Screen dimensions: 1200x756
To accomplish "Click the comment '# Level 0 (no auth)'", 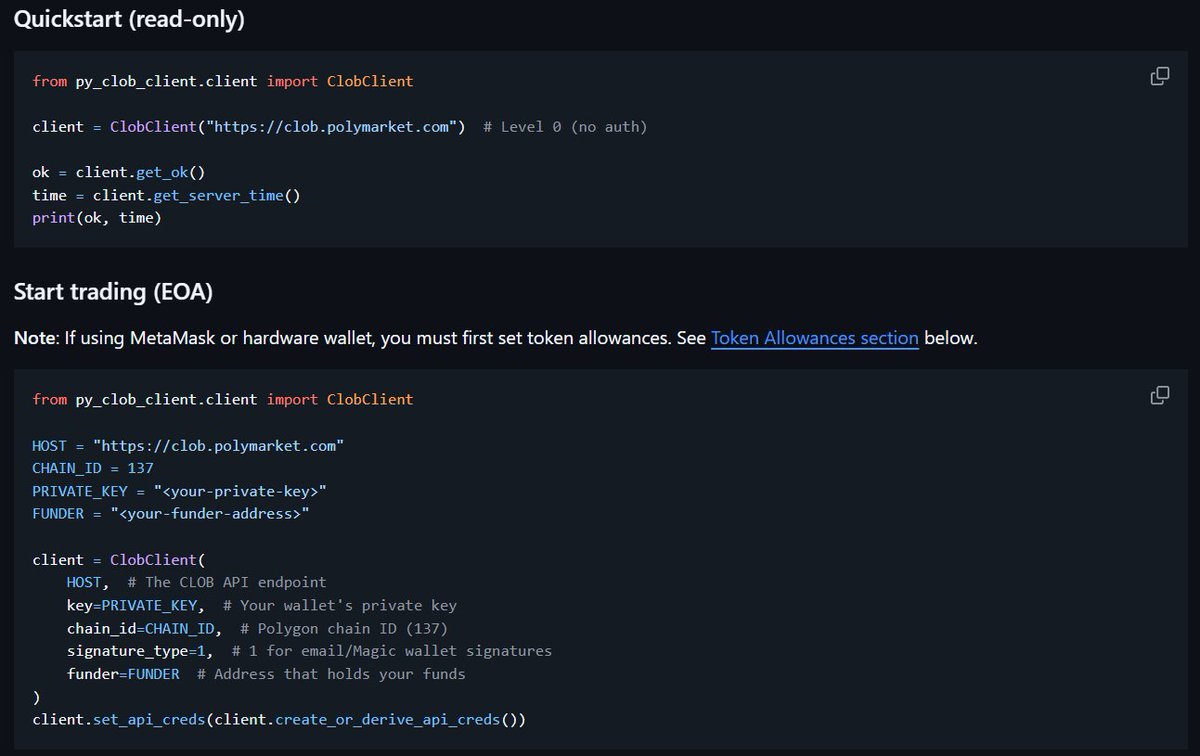I will pyautogui.click(x=565, y=127).
